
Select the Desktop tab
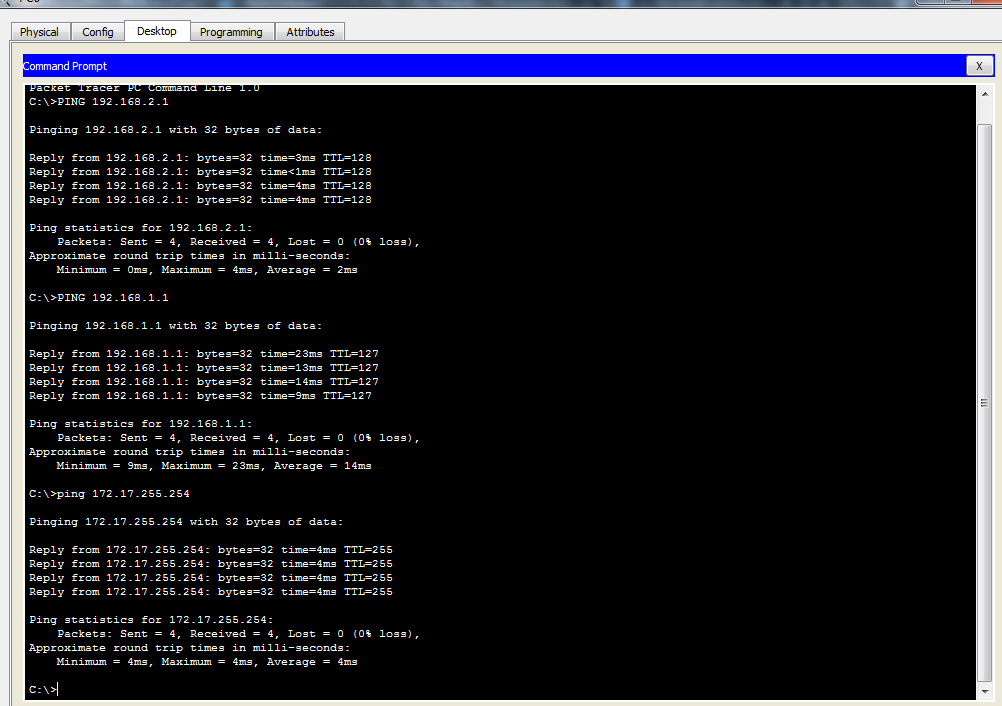[x=157, y=31]
